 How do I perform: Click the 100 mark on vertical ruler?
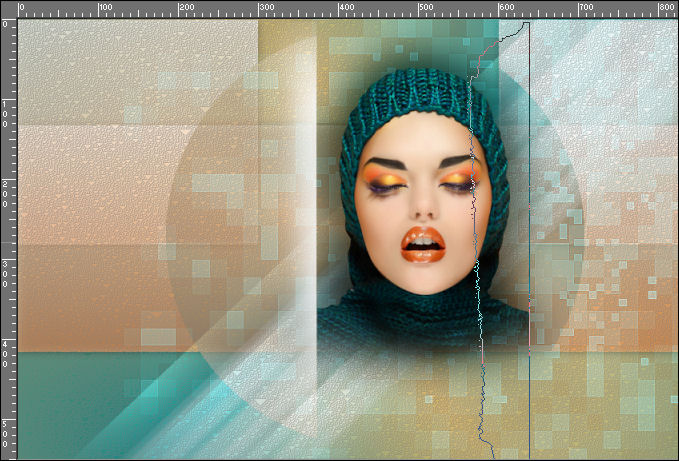(5, 114)
